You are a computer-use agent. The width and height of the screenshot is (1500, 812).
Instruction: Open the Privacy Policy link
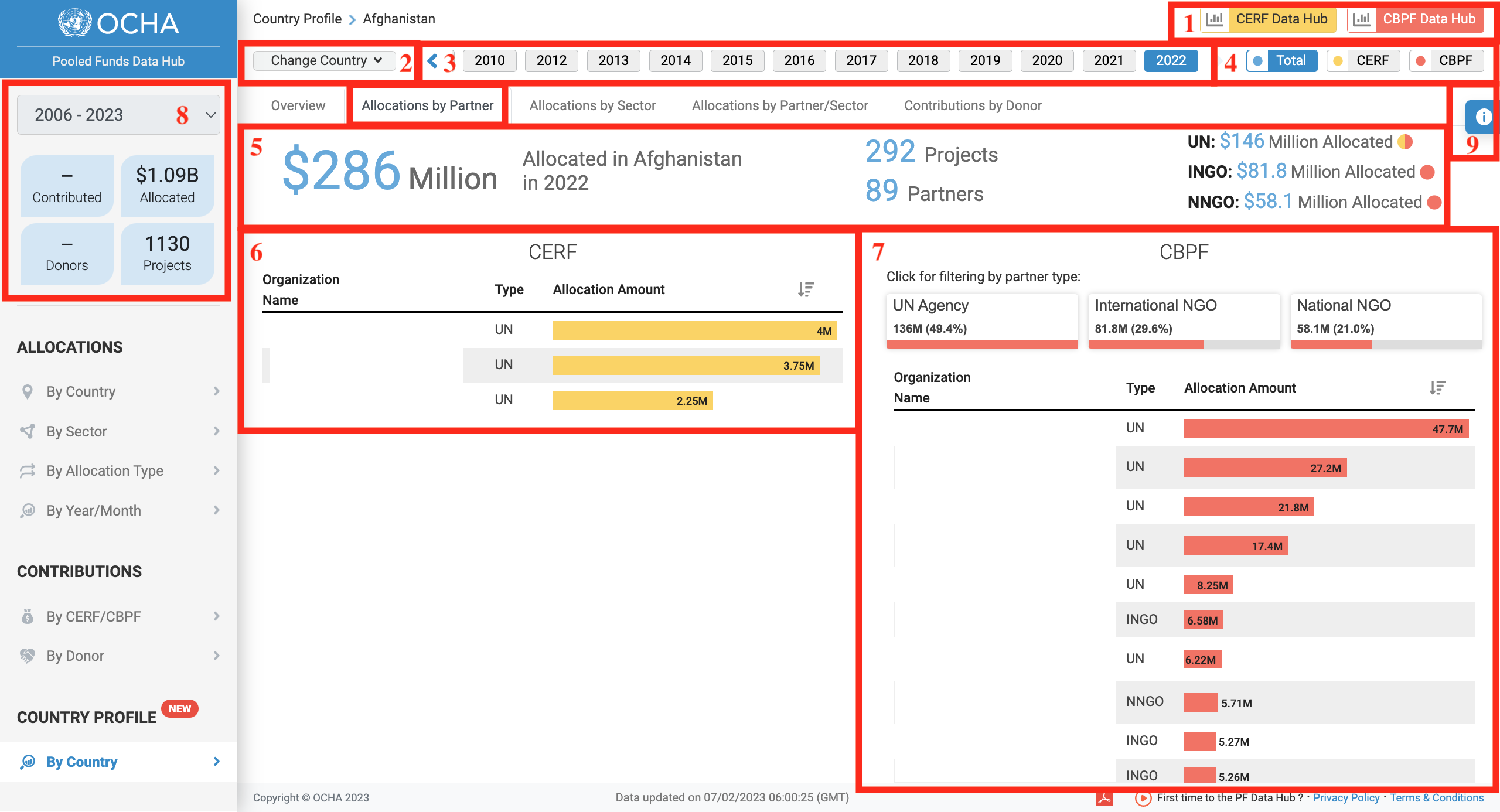(1346, 798)
